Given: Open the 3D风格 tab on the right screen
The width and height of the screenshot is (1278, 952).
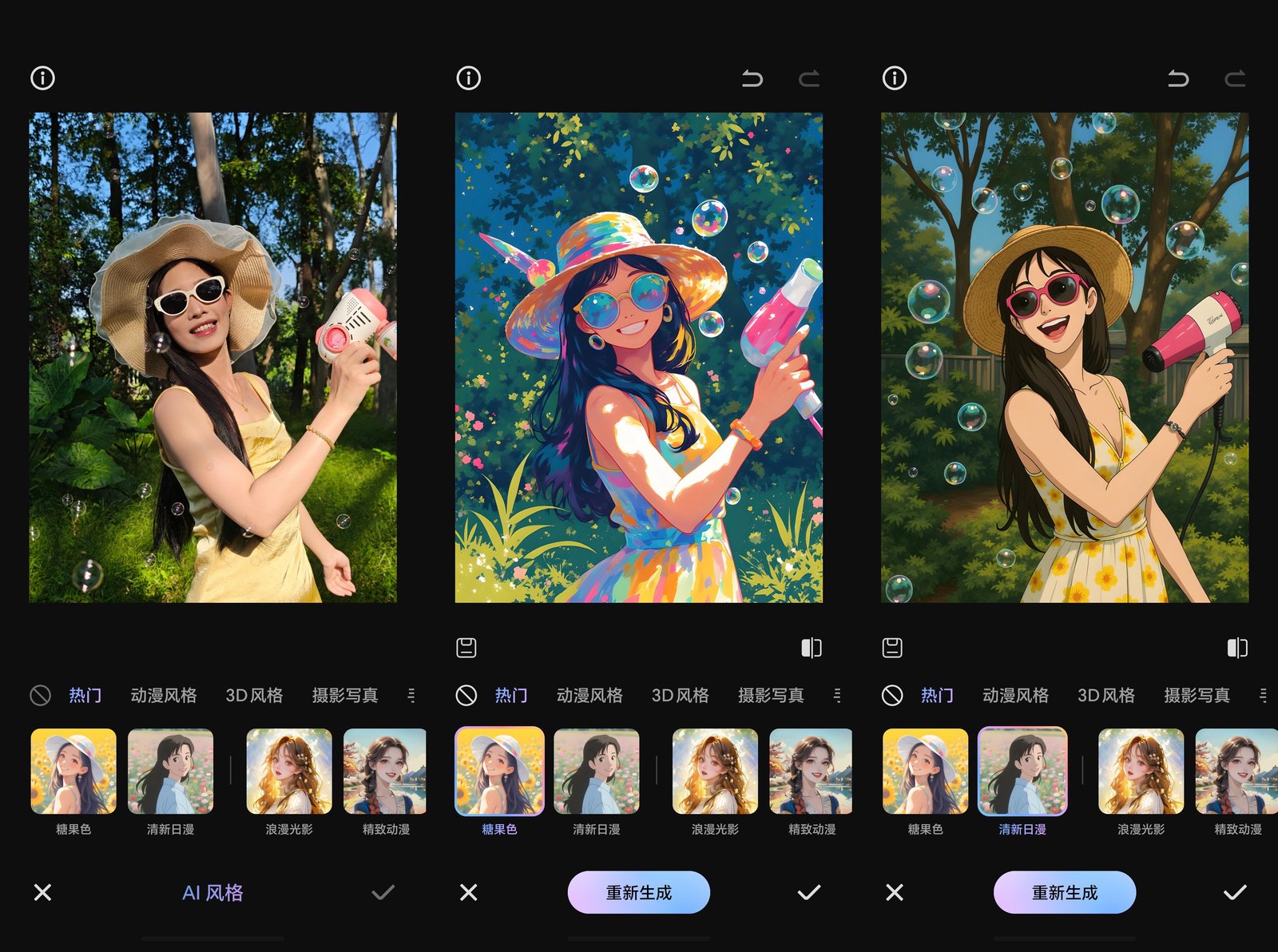Looking at the screenshot, I should coord(1106,696).
